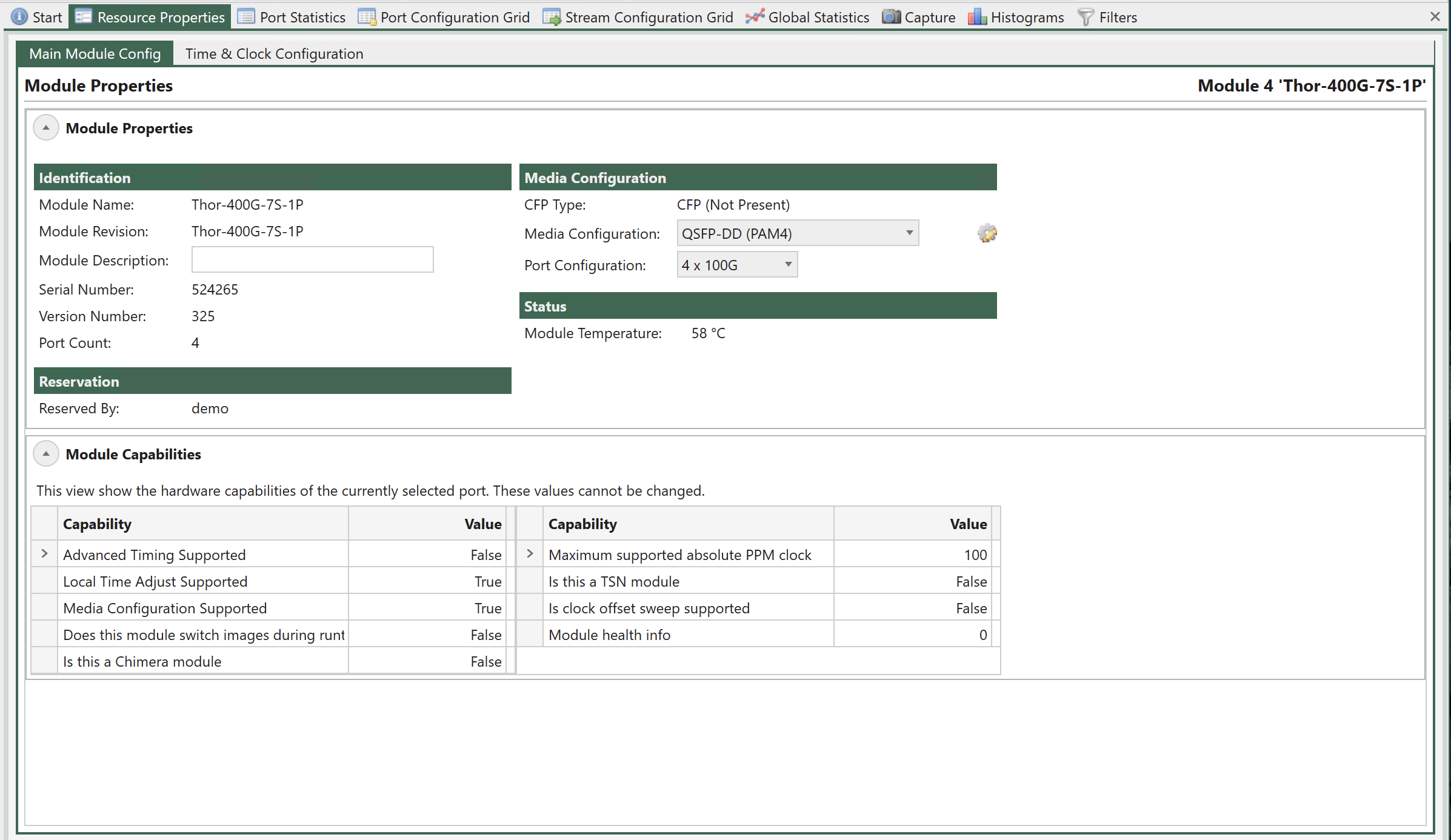
Task: Open the Start tab
Action: click(37, 17)
